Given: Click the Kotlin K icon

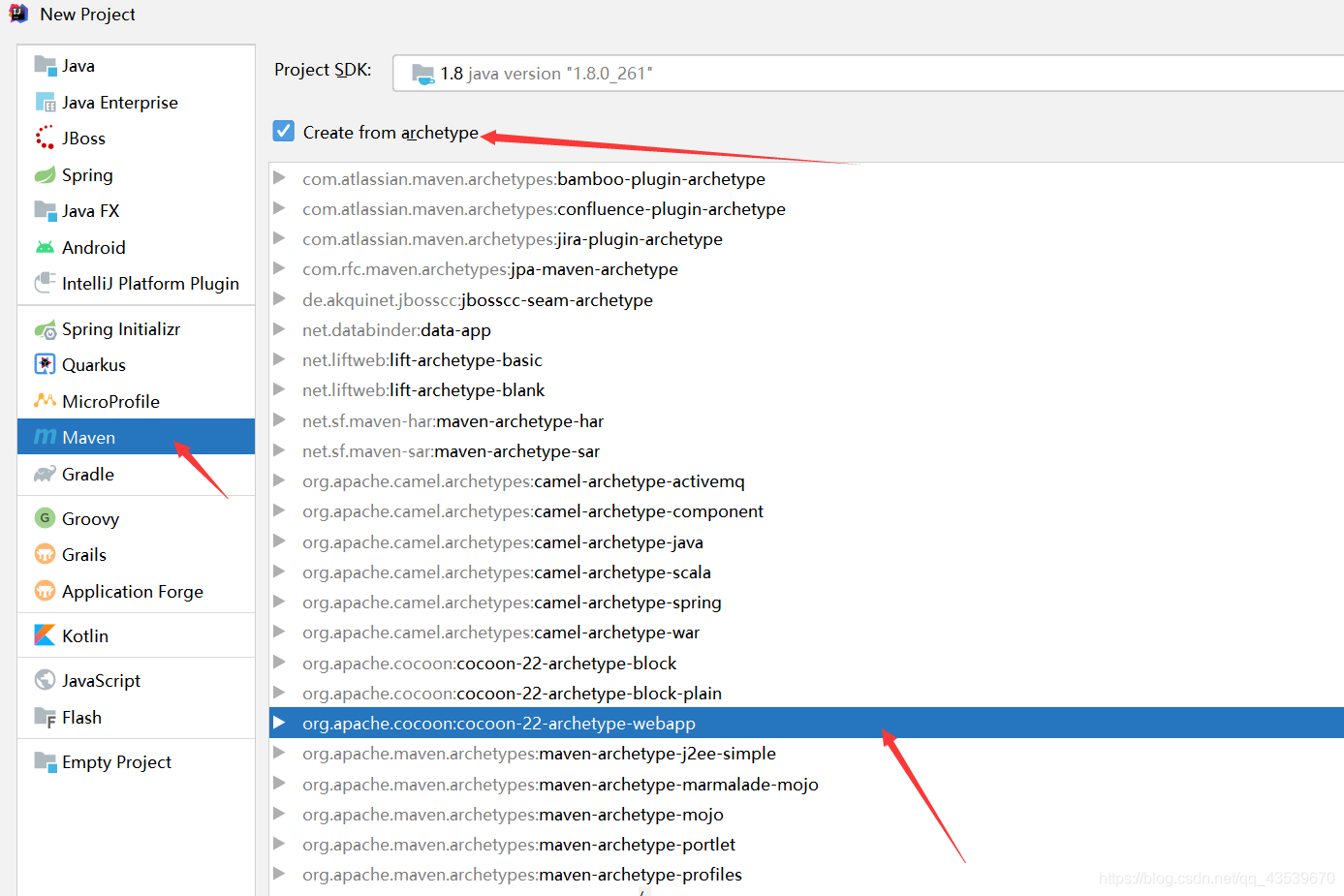Looking at the screenshot, I should click(x=45, y=635).
